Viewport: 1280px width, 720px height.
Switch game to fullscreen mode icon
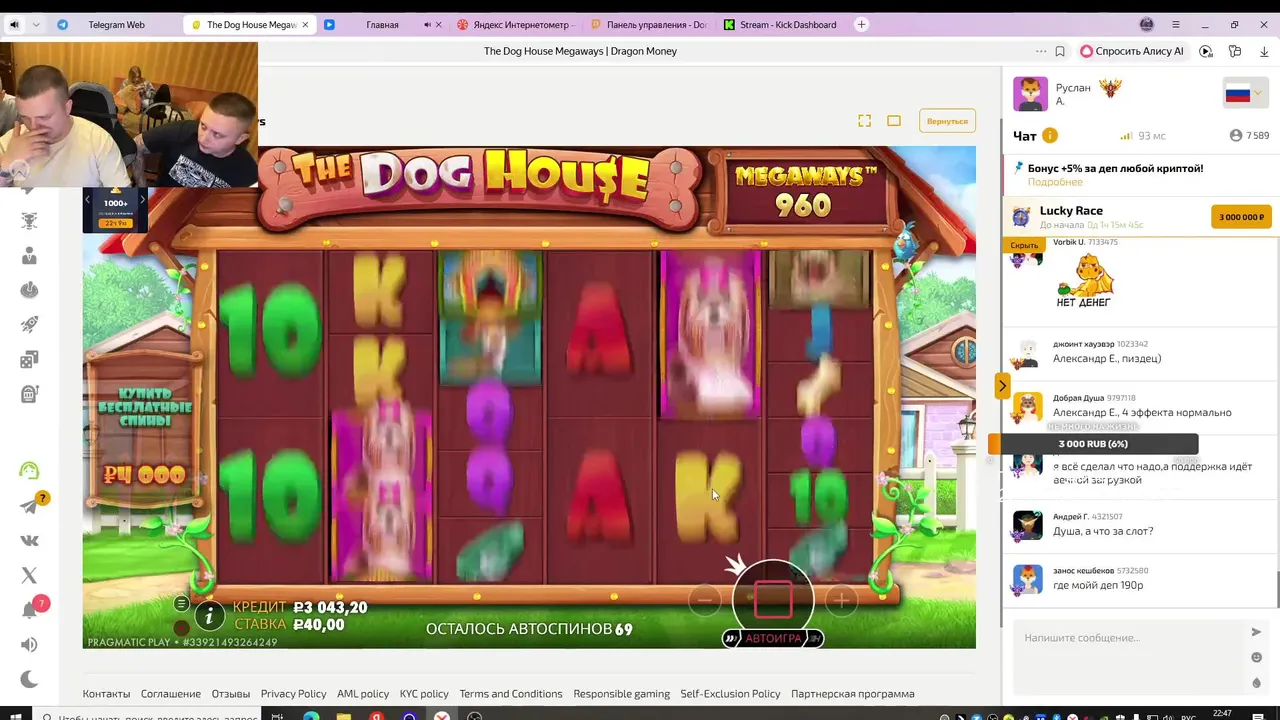coord(864,121)
